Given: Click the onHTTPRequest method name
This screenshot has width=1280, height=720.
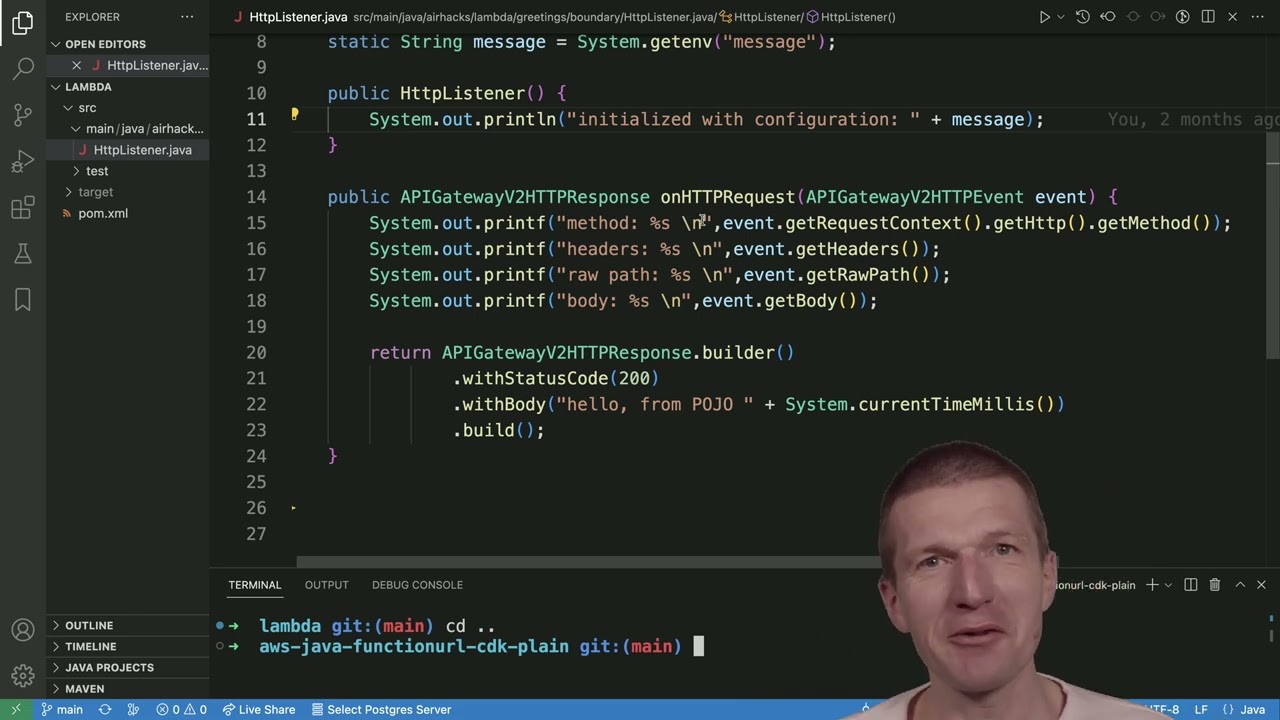Looking at the screenshot, I should click(727, 197).
